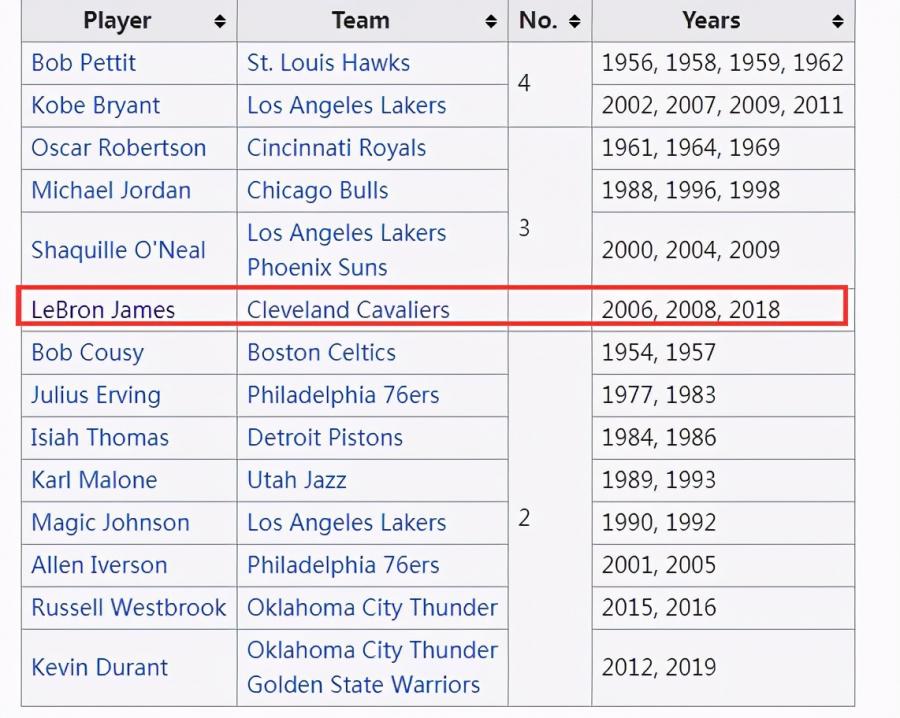The image size is (900, 718).
Task: Sort table by Years column arrows
Action: tap(838, 22)
